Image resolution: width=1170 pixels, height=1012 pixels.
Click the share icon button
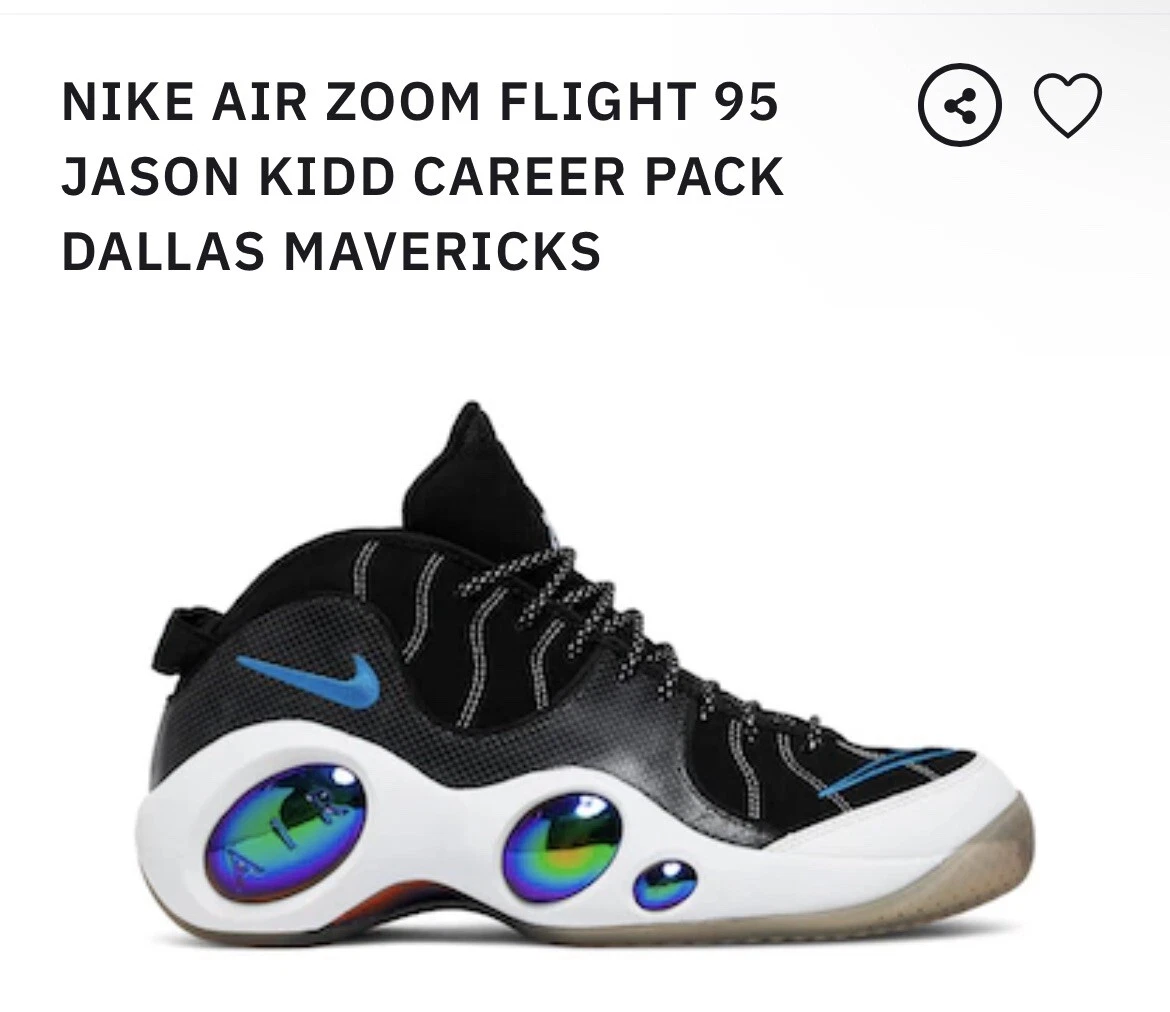pos(960,105)
